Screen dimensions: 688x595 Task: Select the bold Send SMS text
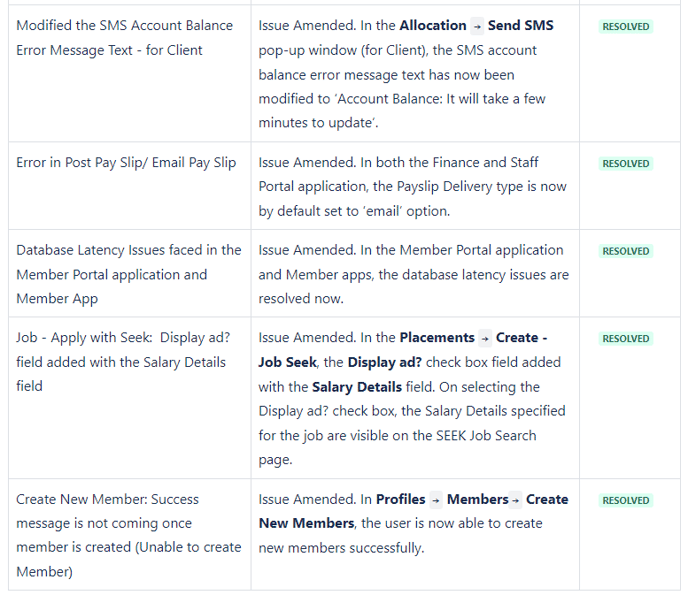coord(521,25)
